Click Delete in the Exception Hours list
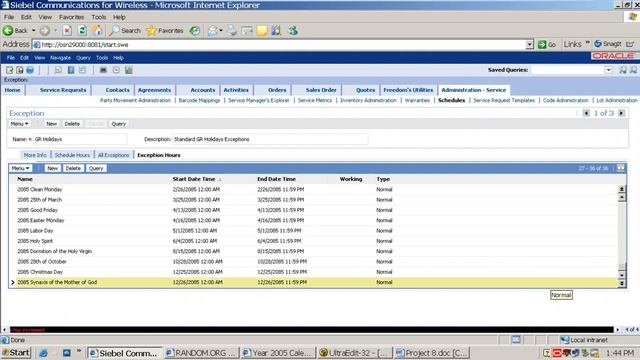The width and height of the screenshot is (640, 360). tap(73, 168)
